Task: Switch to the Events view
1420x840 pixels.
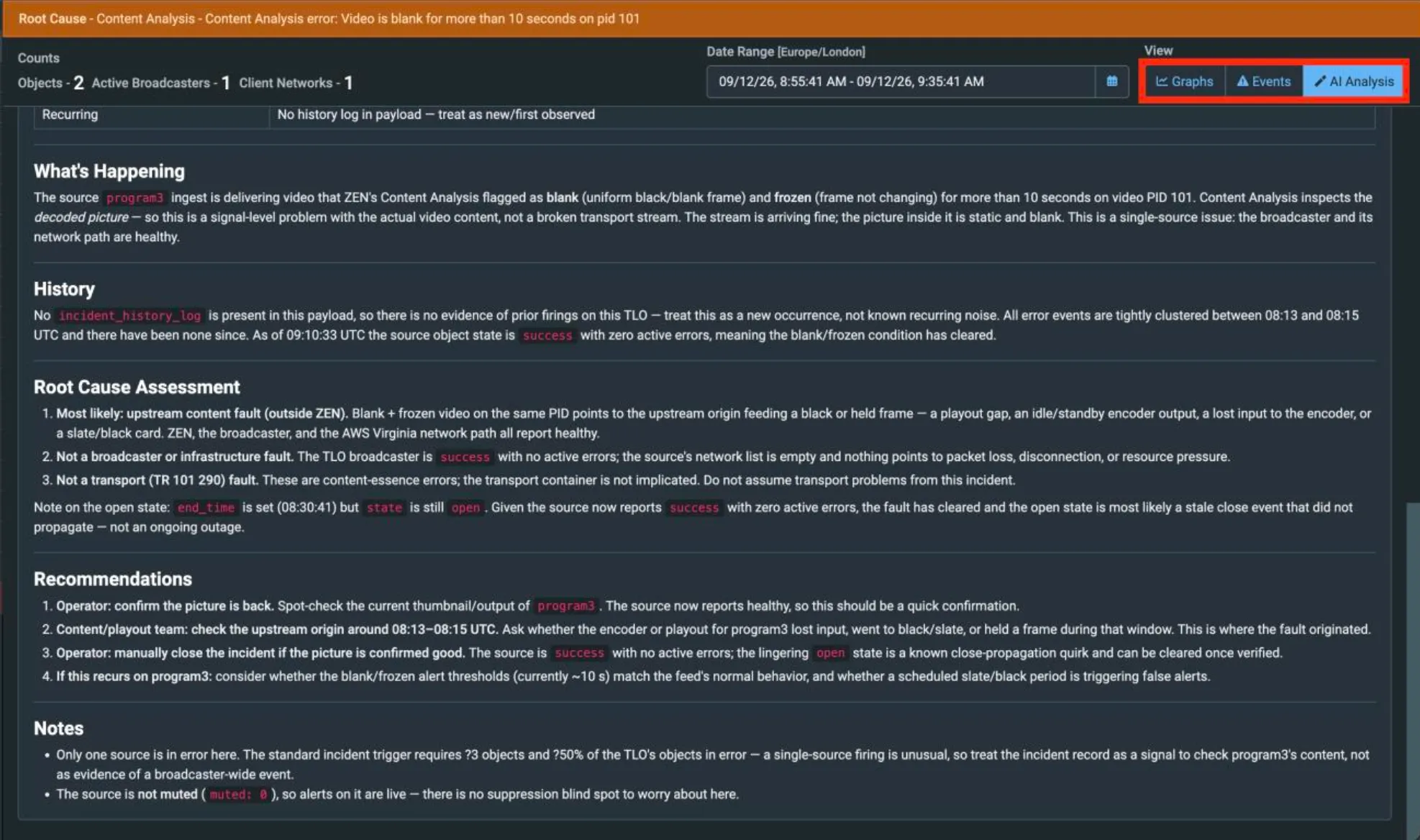Action: coord(1264,81)
